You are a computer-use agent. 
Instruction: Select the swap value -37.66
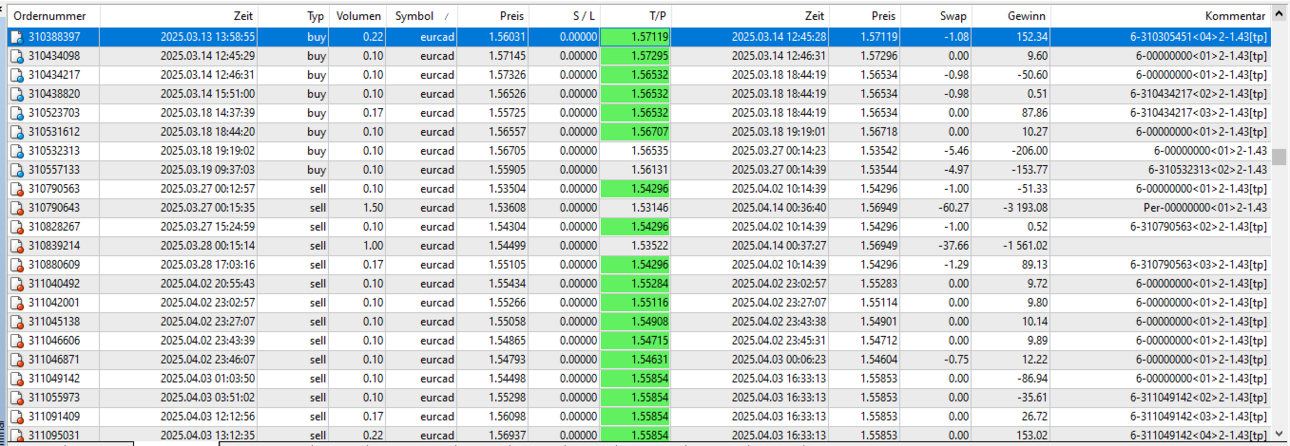coord(954,245)
